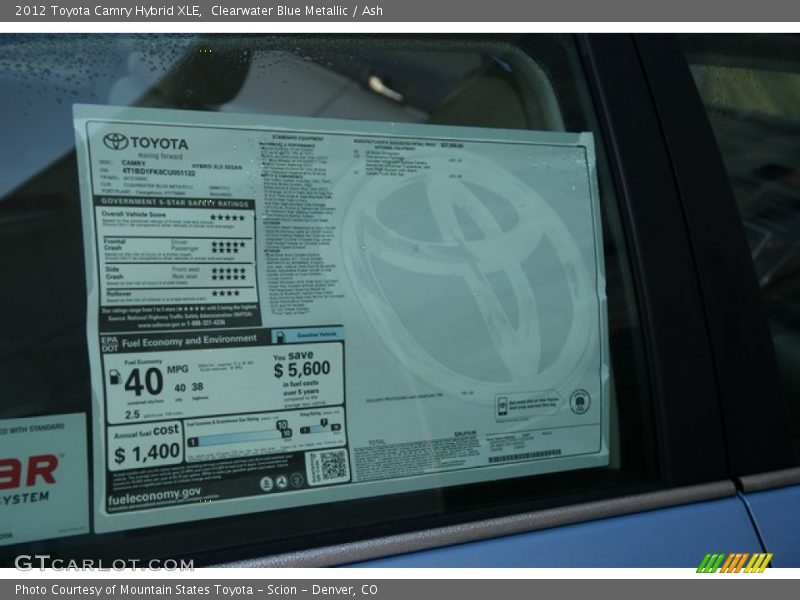Expand the Government 5-Star Safety Ratings section
Screen dimensions: 800x600
point(173,203)
